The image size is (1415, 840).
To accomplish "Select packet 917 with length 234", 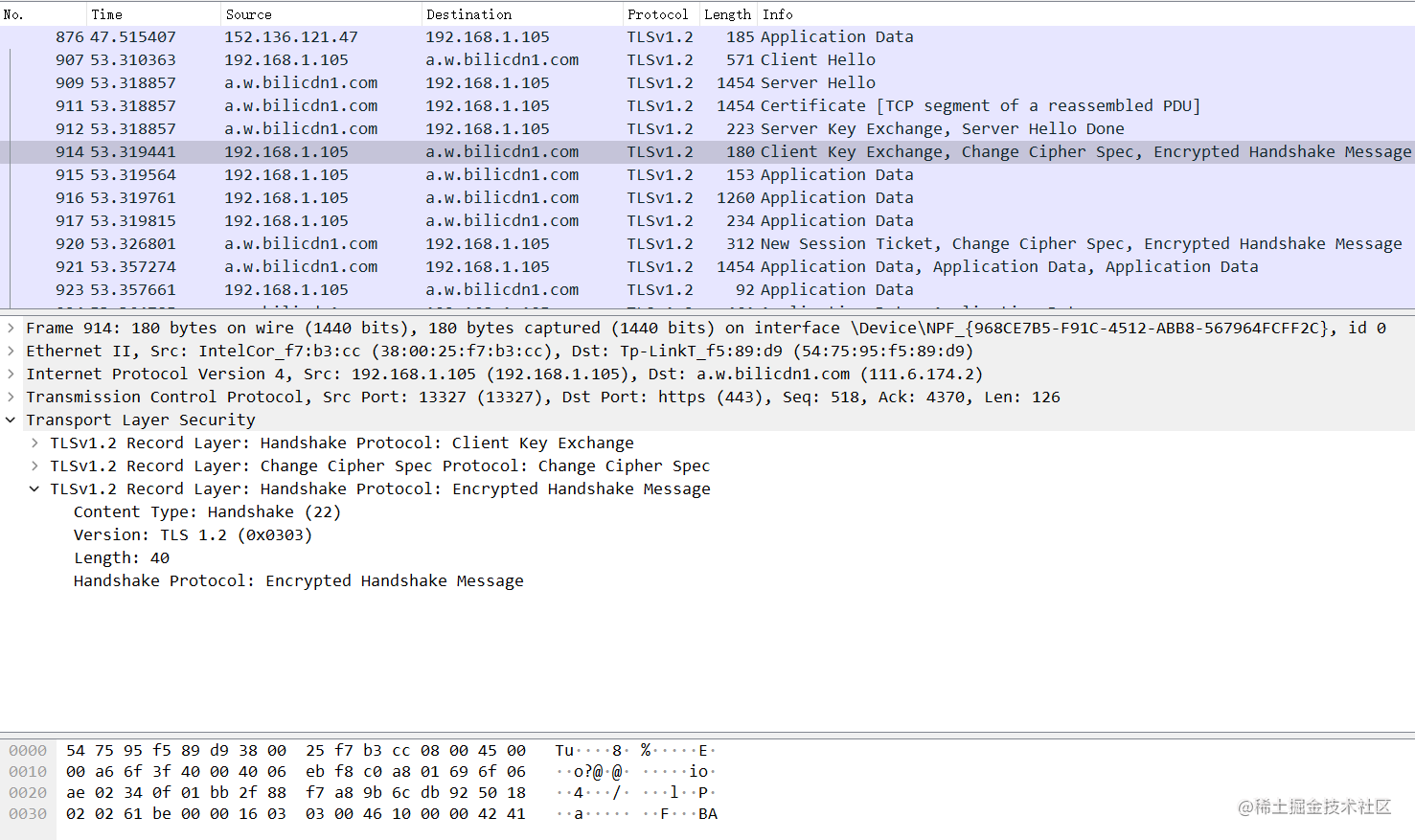I will (x=707, y=220).
